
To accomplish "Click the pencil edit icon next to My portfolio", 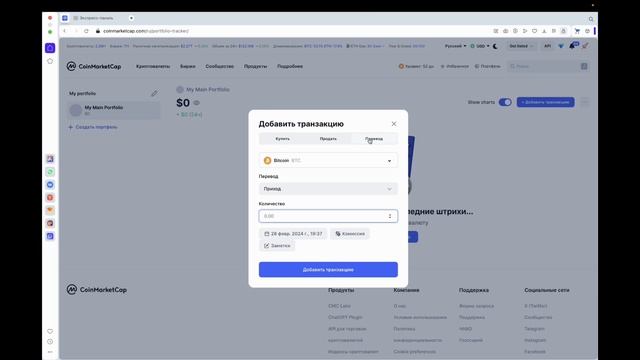I will pyautogui.click(x=154, y=93).
